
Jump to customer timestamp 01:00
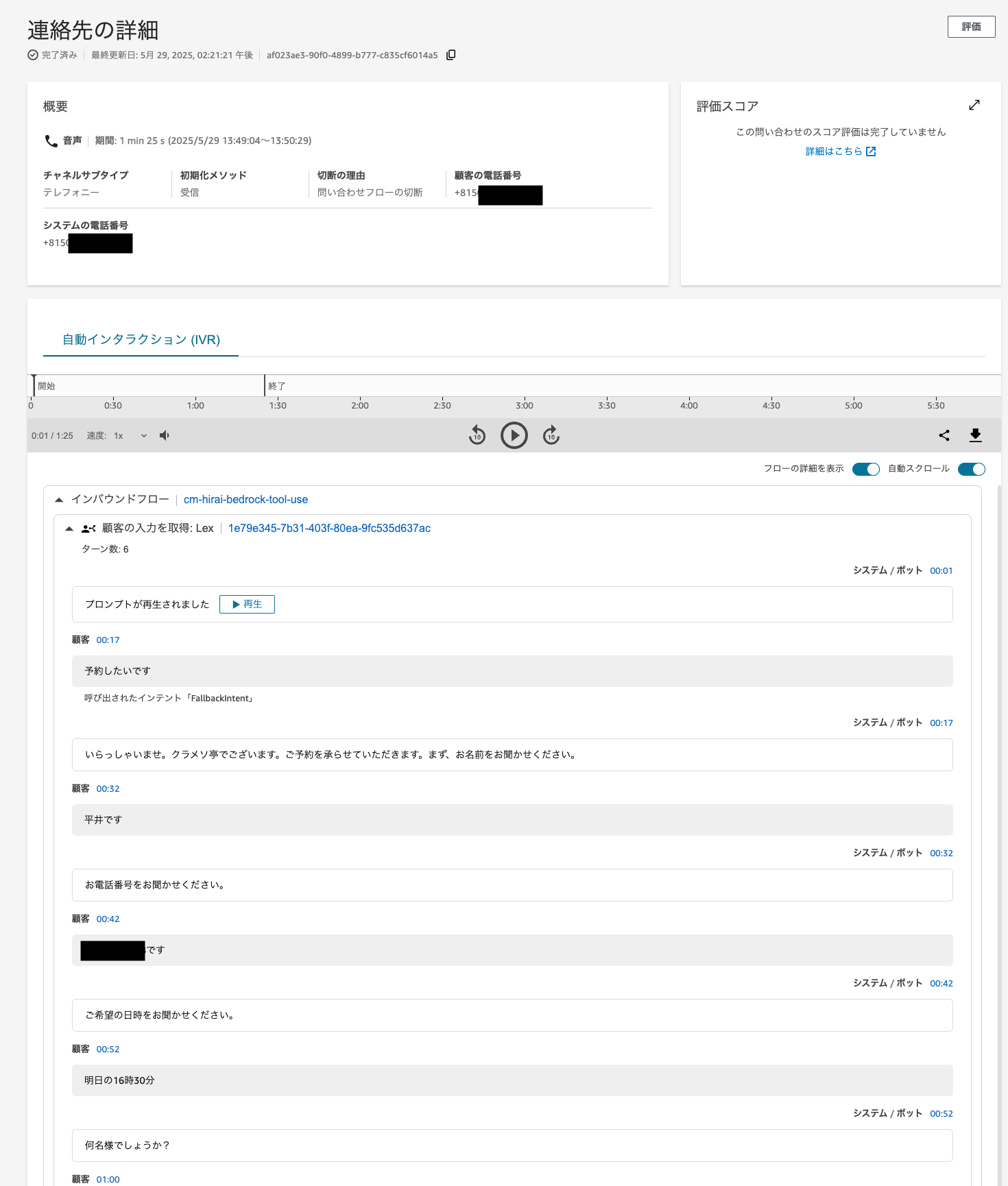point(108,1179)
